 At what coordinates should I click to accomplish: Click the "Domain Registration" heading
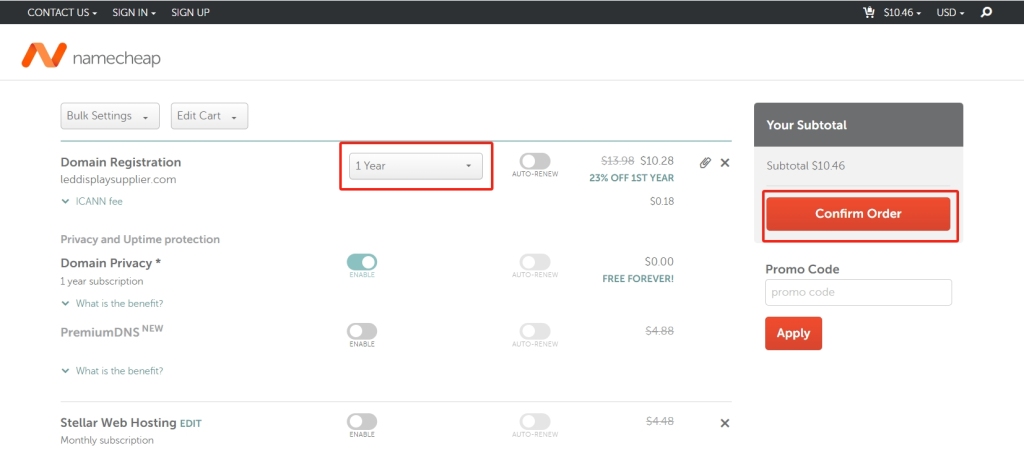(x=121, y=163)
